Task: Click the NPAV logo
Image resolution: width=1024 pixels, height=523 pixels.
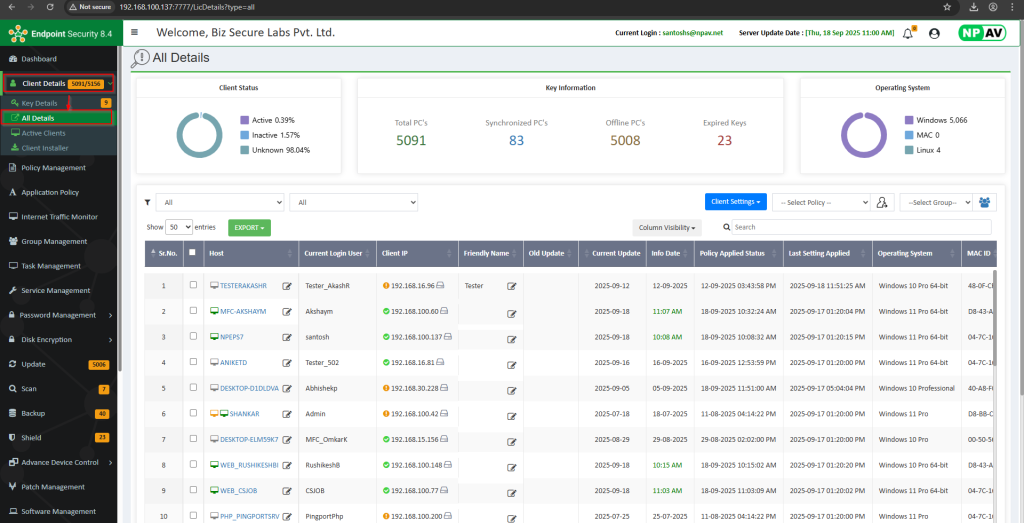Action: [x=981, y=32]
